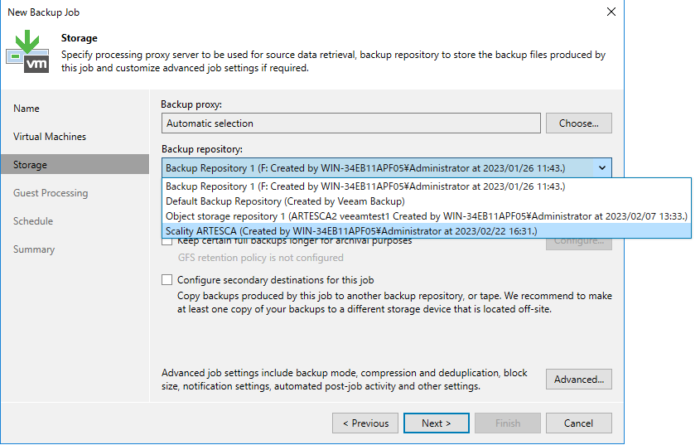Screen dimensions: 700x445
Task: Click the Next > button
Action: pyautogui.click(x=436, y=423)
